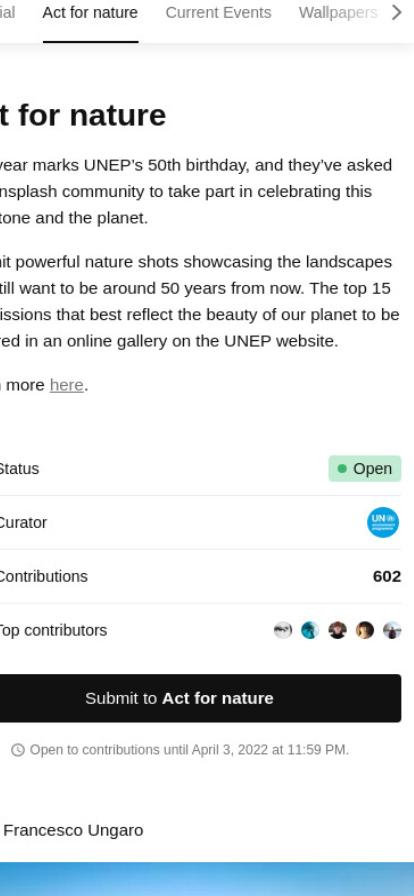Open the partially visible Editorial tab
The height and width of the screenshot is (896, 414).
tap(7, 13)
